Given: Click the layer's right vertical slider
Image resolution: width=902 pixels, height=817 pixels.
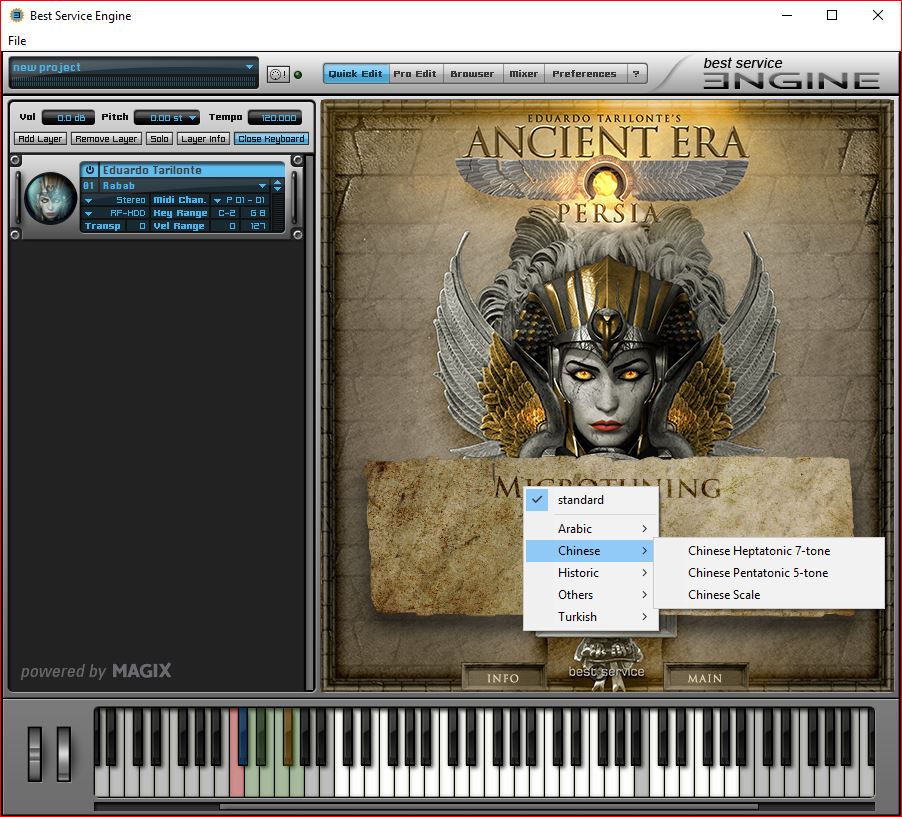Looking at the screenshot, I should pyautogui.click(x=294, y=197).
